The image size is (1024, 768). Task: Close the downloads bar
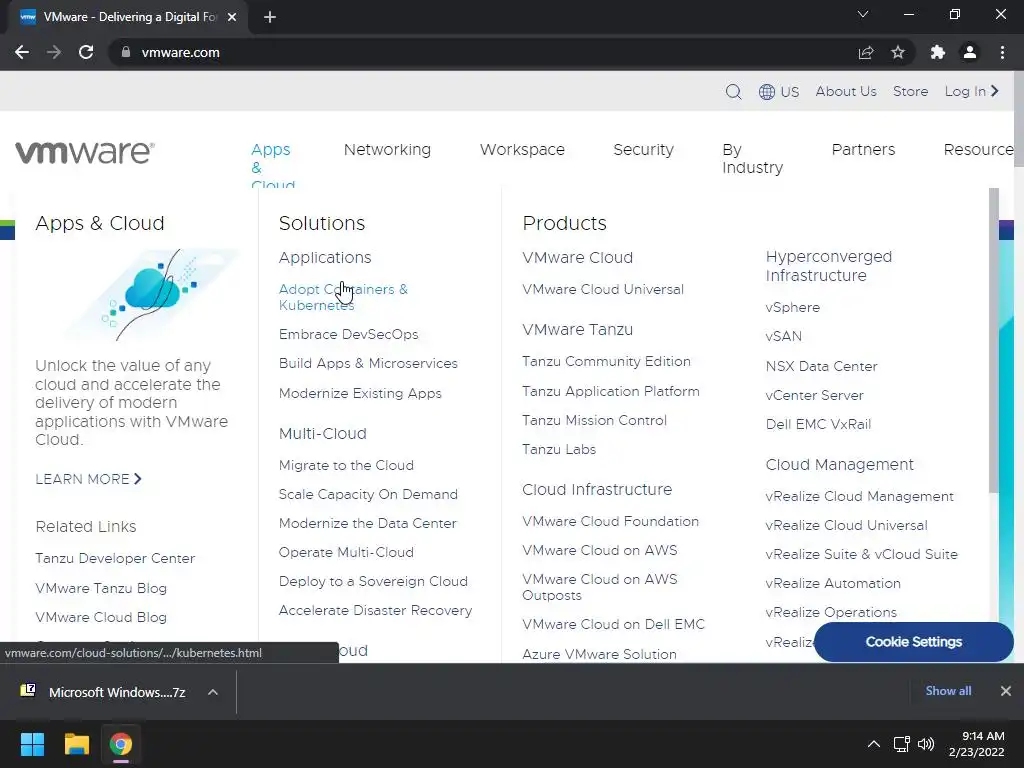1006,691
